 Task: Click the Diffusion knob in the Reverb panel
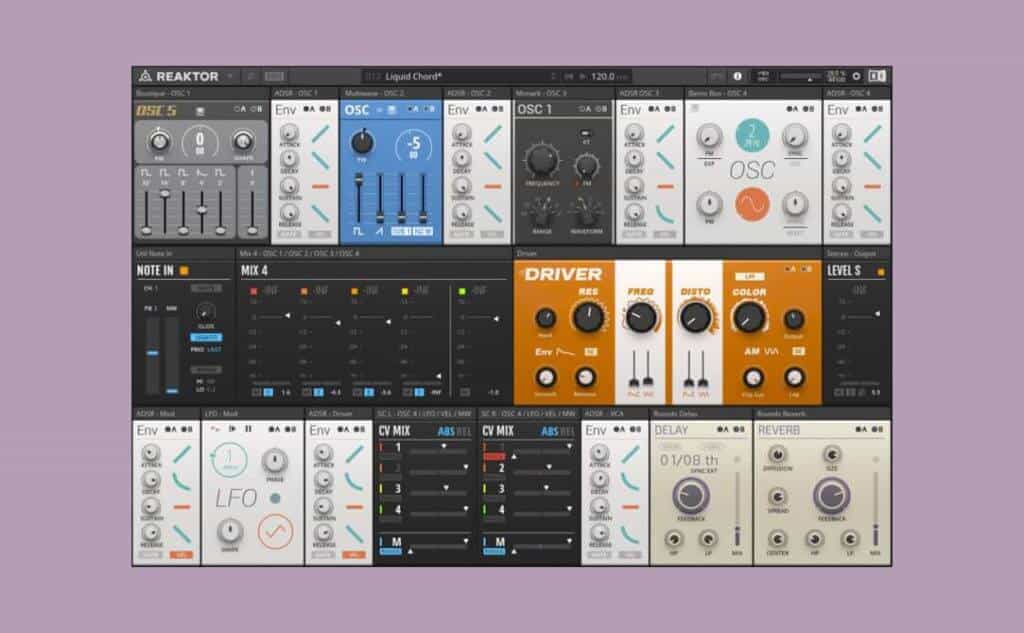[777, 455]
